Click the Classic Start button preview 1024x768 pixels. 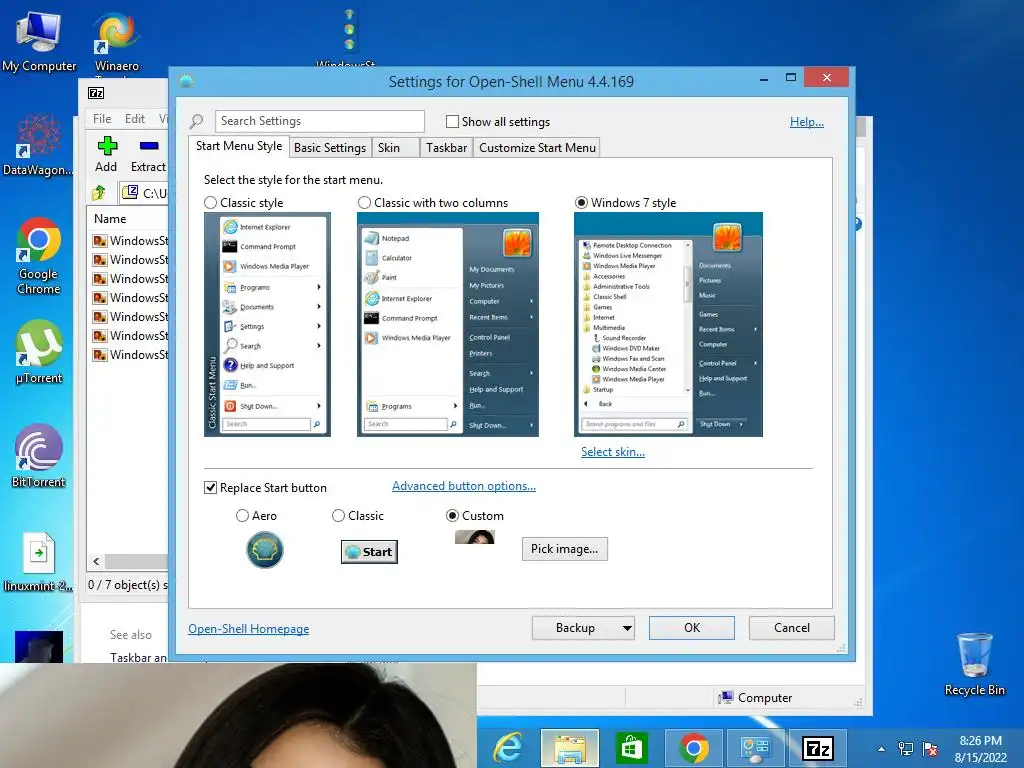tap(369, 552)
